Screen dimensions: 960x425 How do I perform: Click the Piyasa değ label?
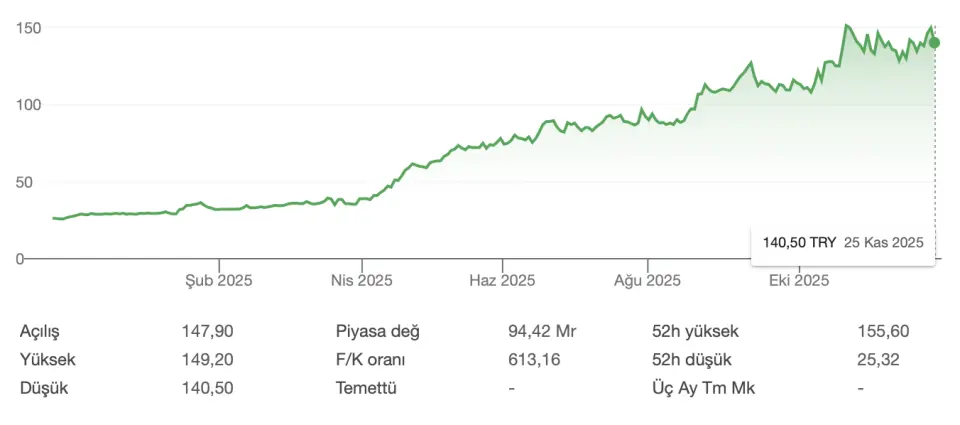tap(378, 331)
